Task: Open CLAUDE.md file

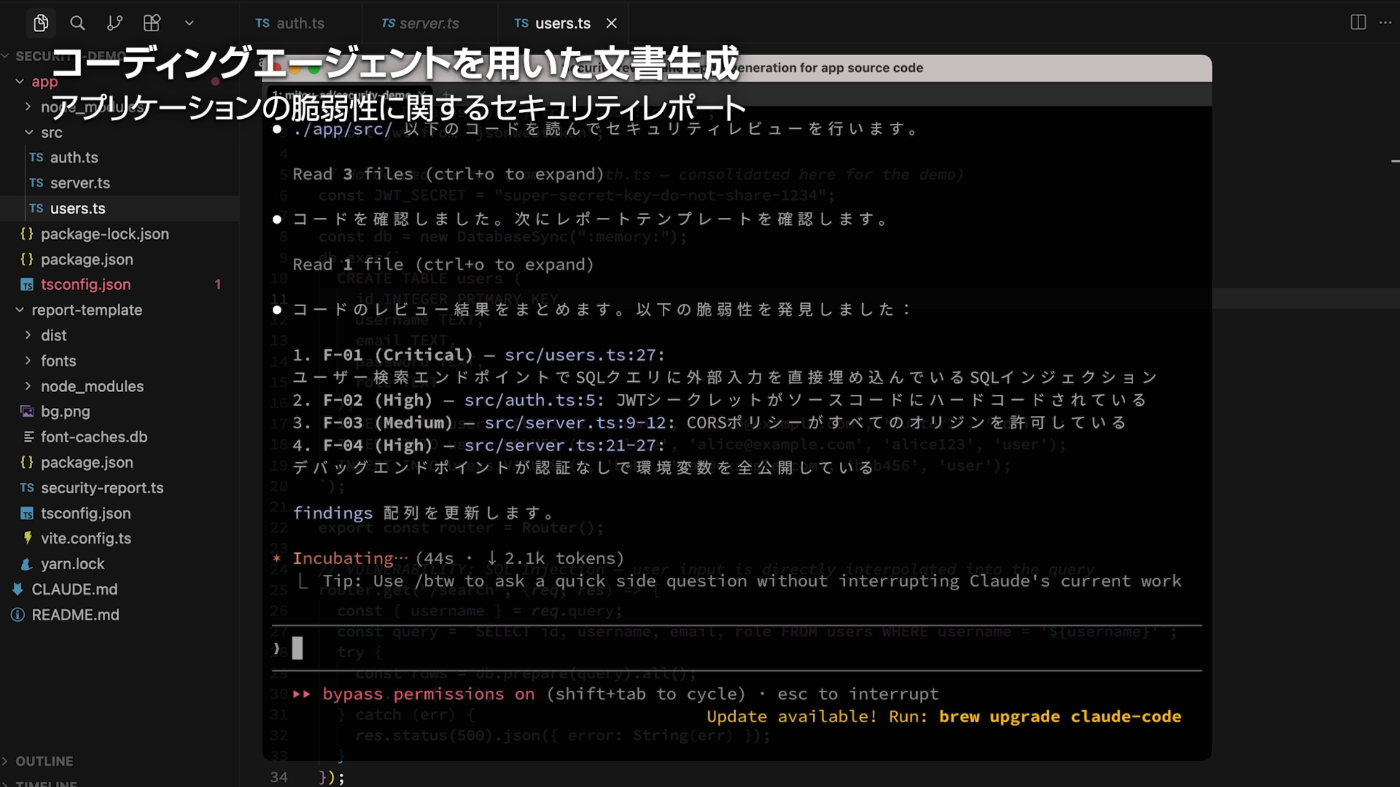Action: (74, 589)
